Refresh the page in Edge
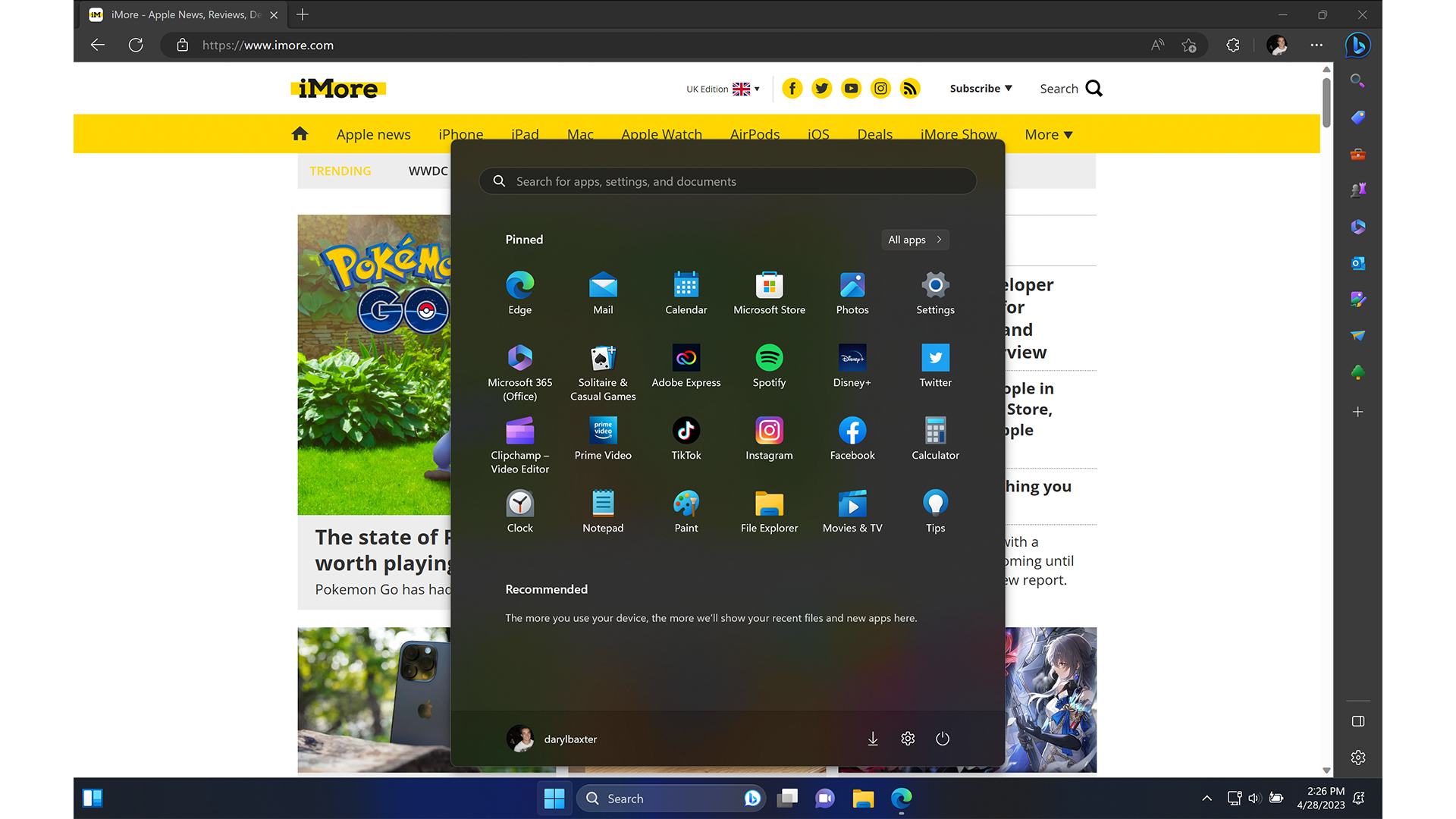This screenshot has height=819, width=1456. pos(136,45)
